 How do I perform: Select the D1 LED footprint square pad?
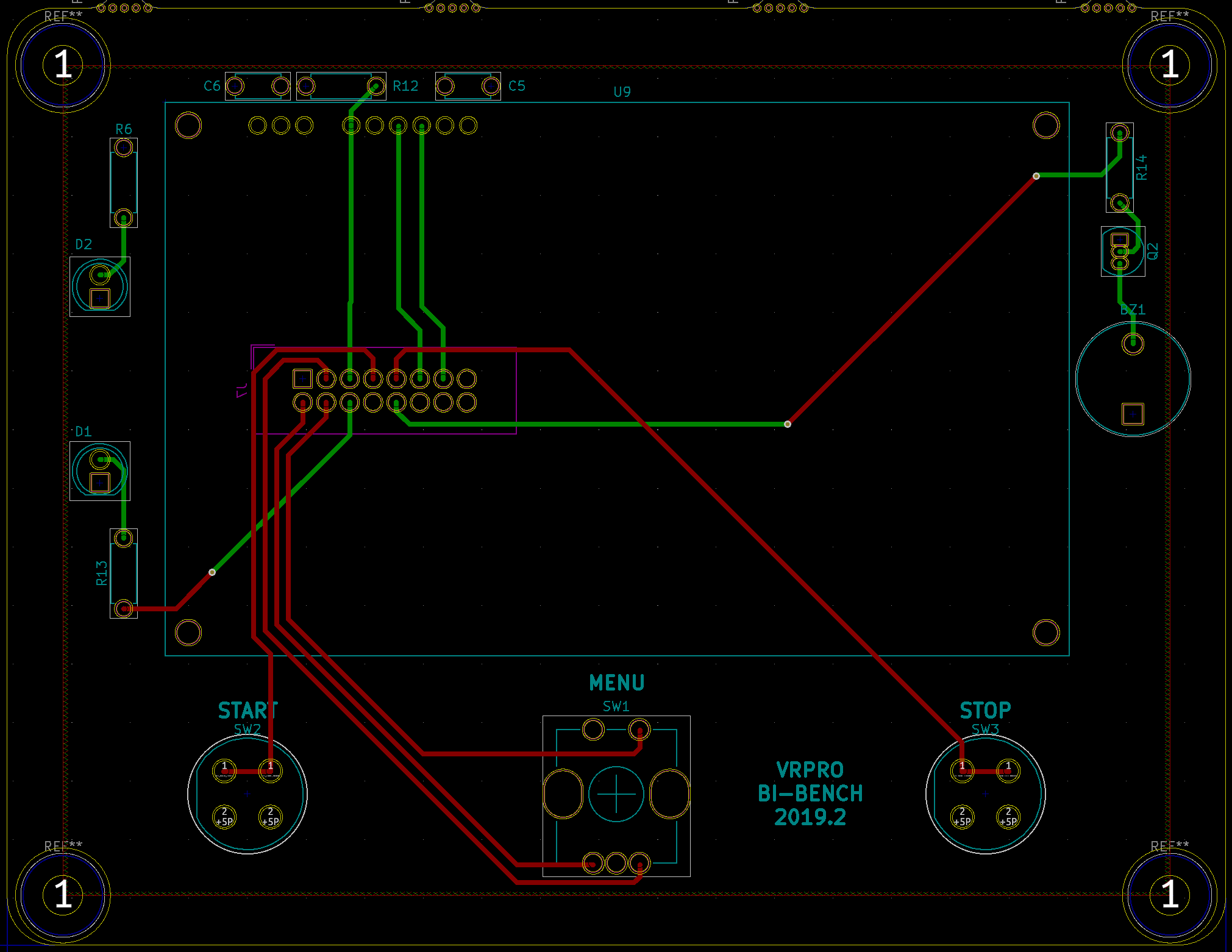click(99, 482)
